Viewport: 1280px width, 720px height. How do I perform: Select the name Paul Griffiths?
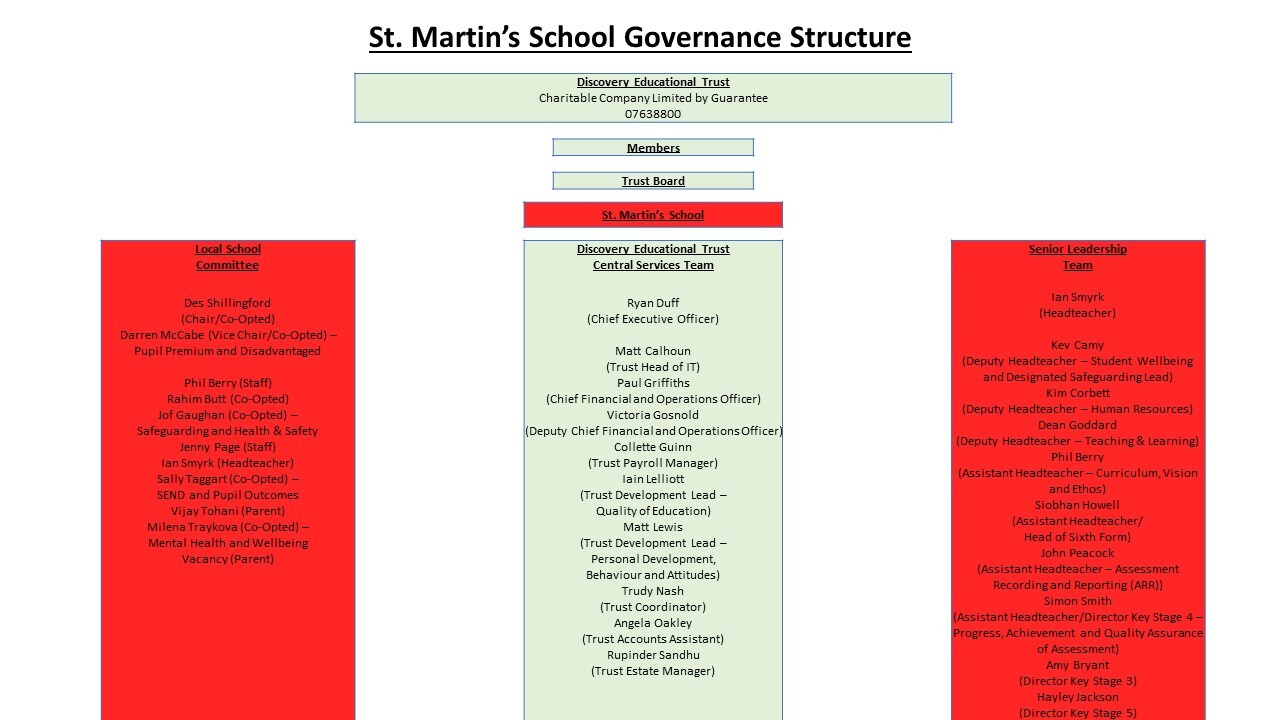(x=653, y=383)
